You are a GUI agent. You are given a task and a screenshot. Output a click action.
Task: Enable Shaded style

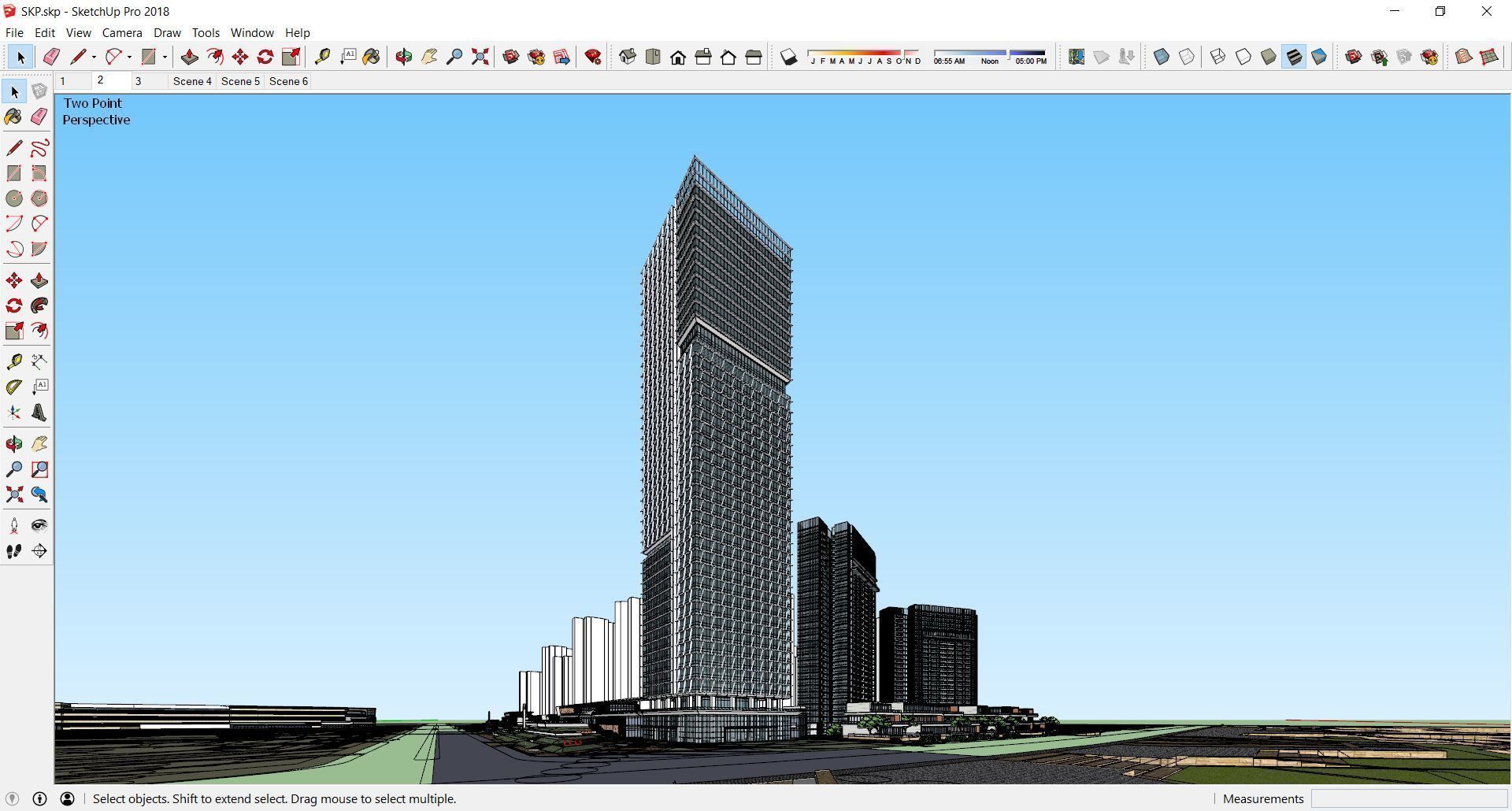tap(1269, 57)
